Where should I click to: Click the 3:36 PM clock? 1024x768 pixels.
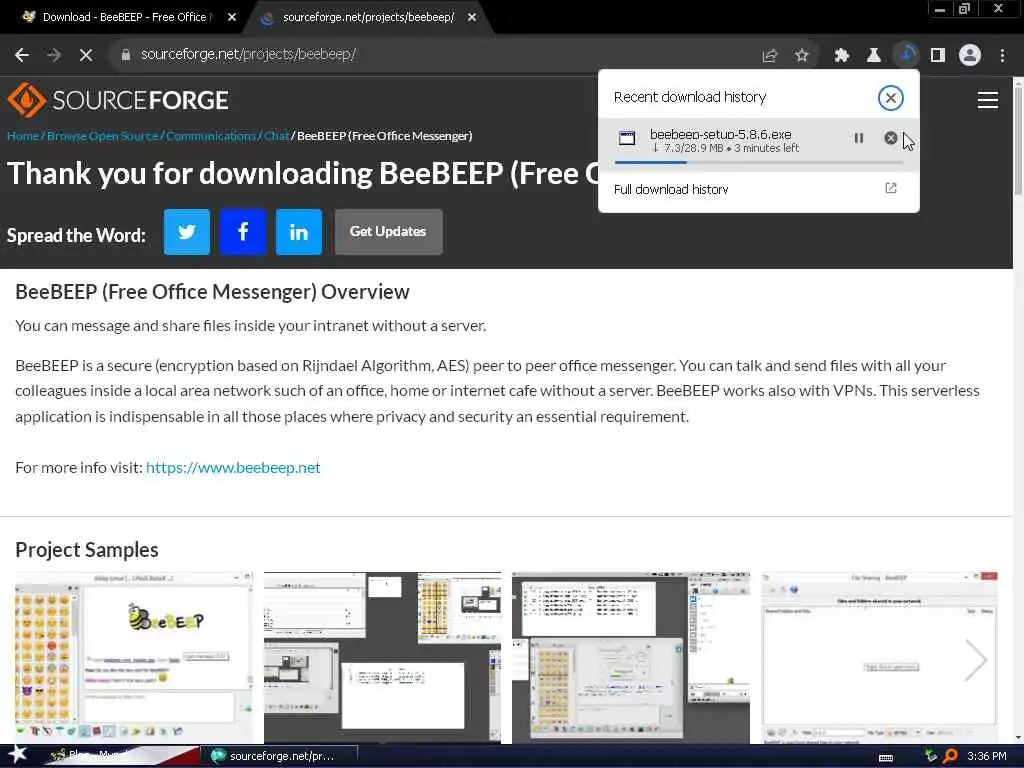986,756
